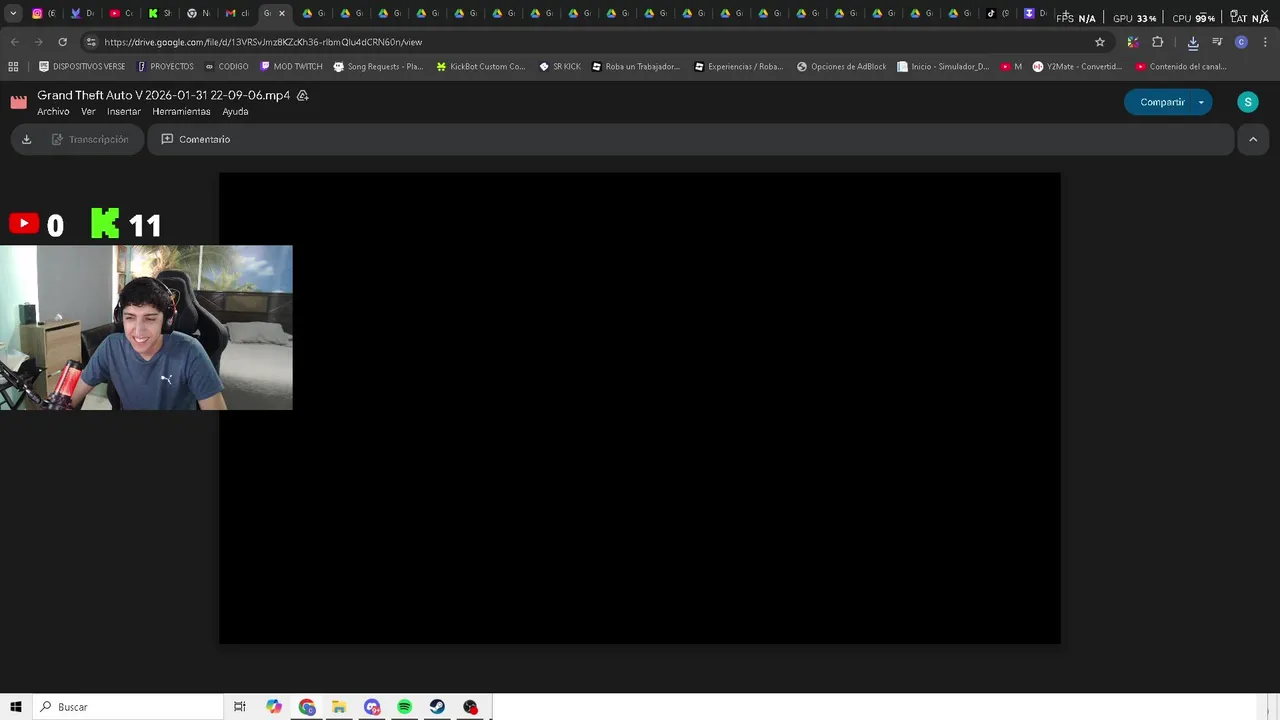1280x720 pixels.
Task: Open Song Requests bookmark
Action: click(x=378, y=67)
